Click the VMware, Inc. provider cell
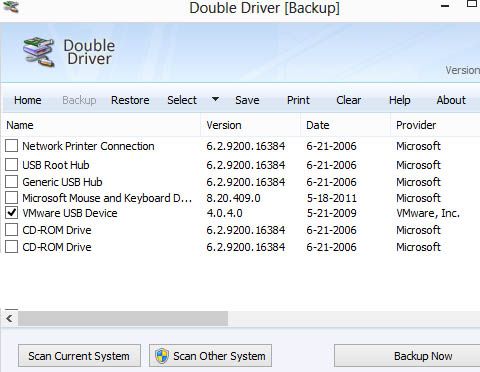This screenshot has width=480, height=372. tap(428, 213)
